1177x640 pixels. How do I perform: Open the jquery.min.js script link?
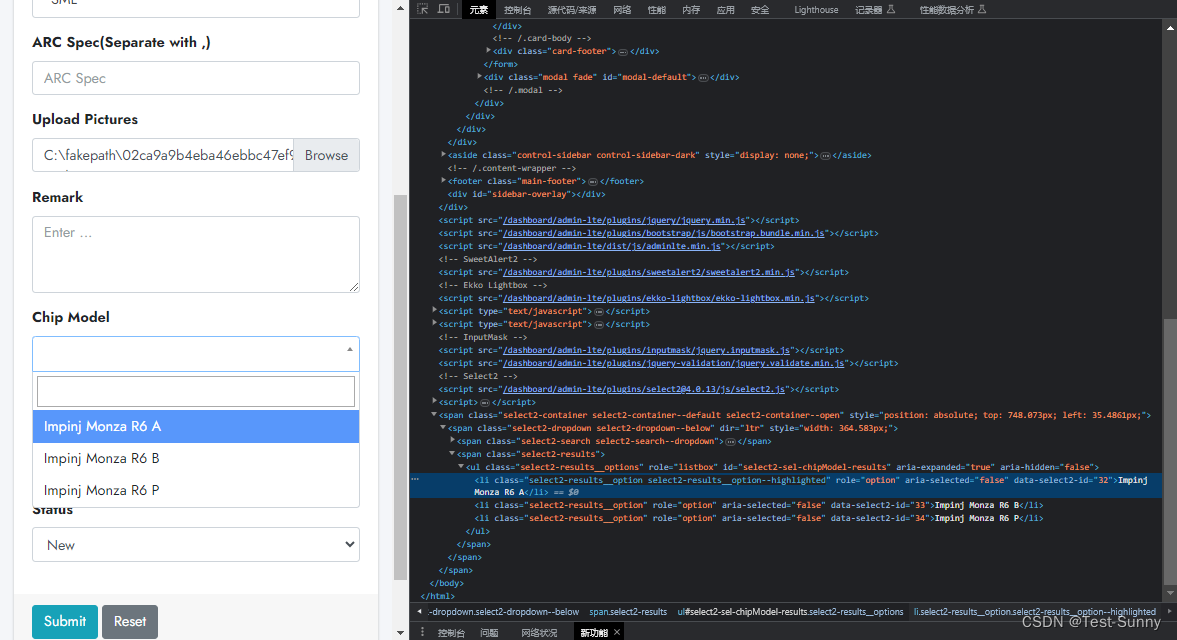click(625, 221)
